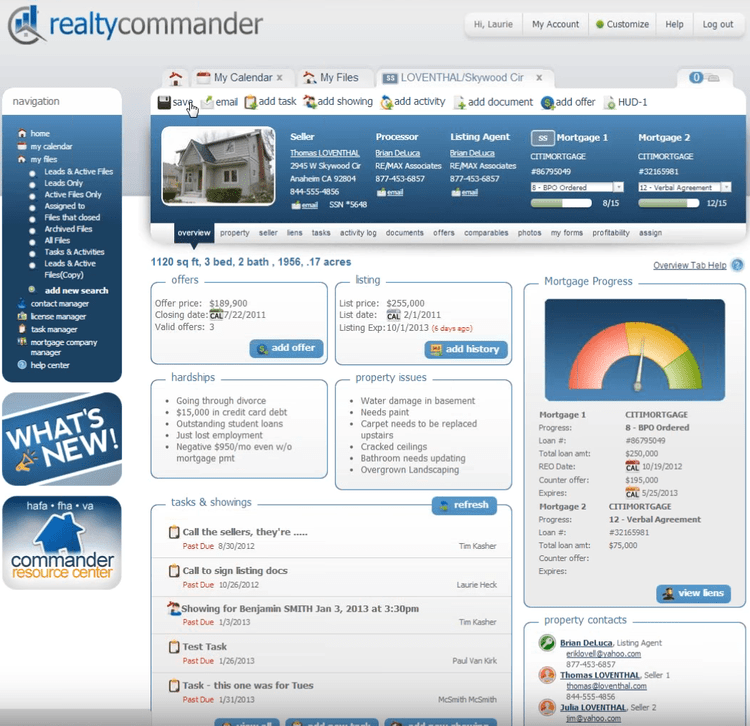This screenshot has width=750, height=726.
Task: Click the property house photo thumbnail
Action: coord(218,166)
